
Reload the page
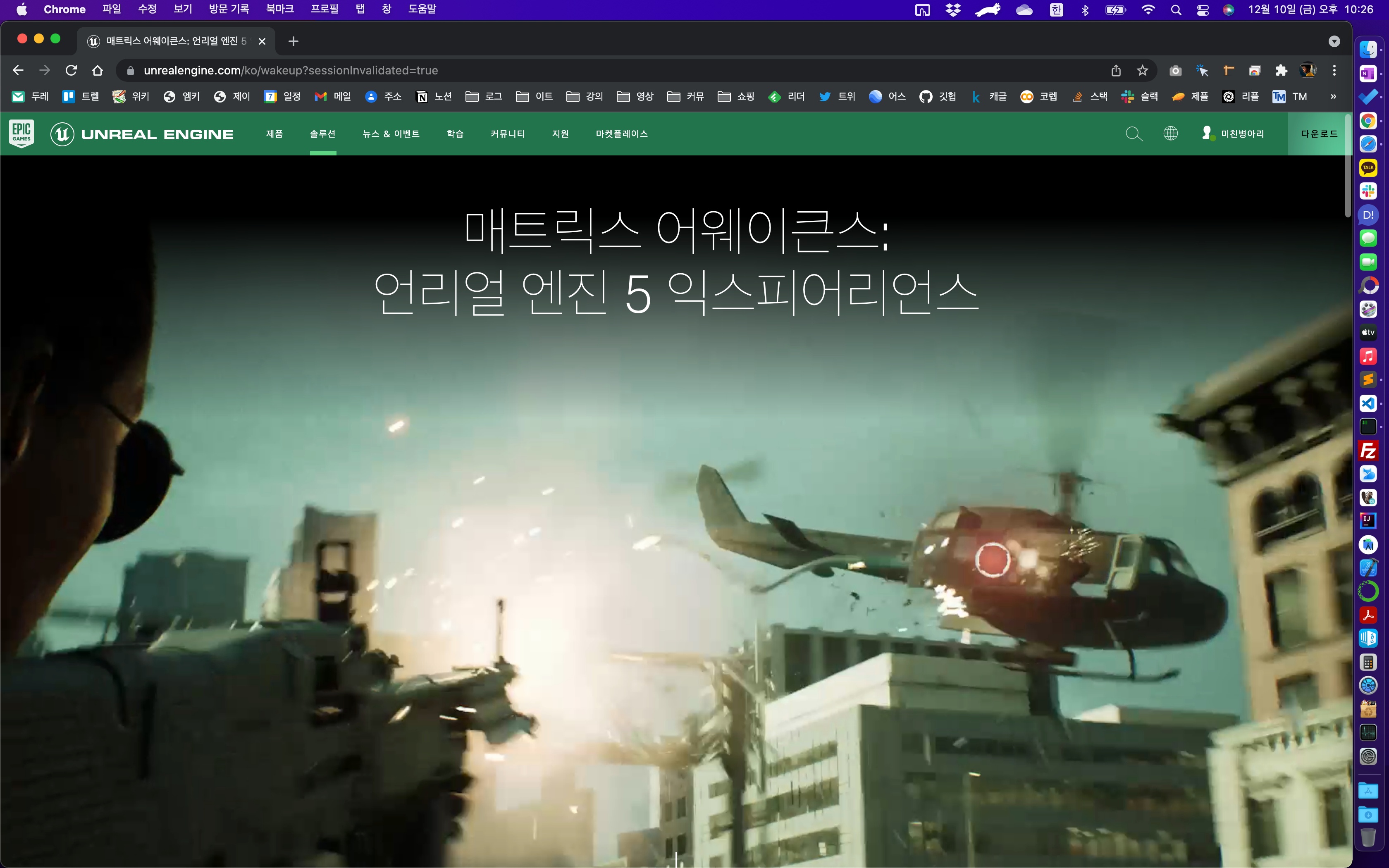[x=71, y=71]
